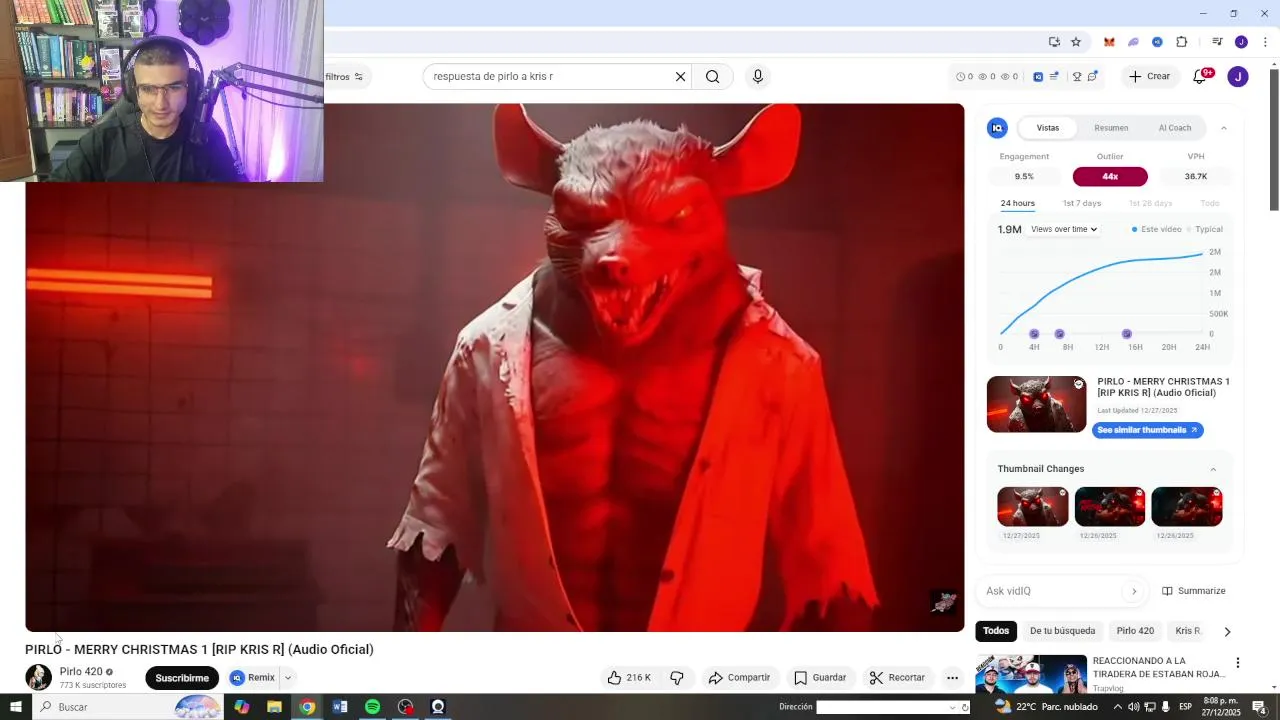Click the Compartir share button

739,678
